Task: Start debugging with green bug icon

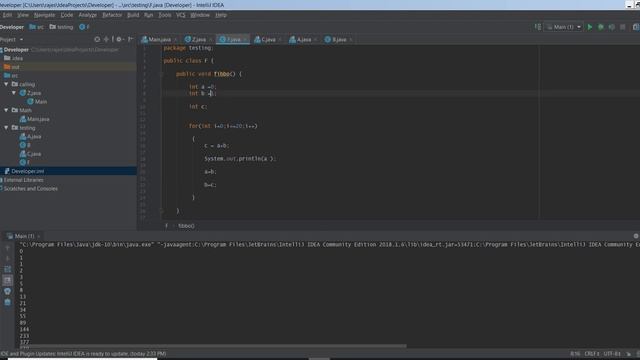Action: [600, 27]
